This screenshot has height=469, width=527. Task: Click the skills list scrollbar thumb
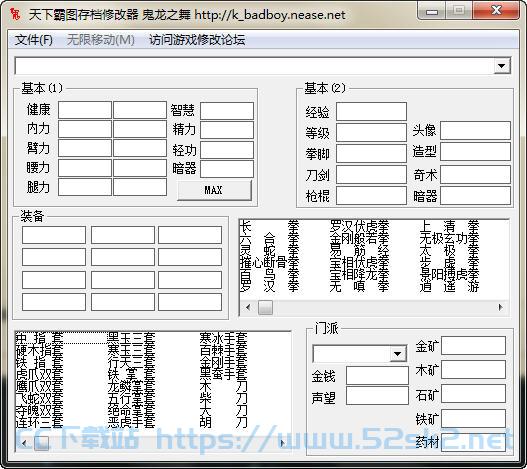[265, 307]
